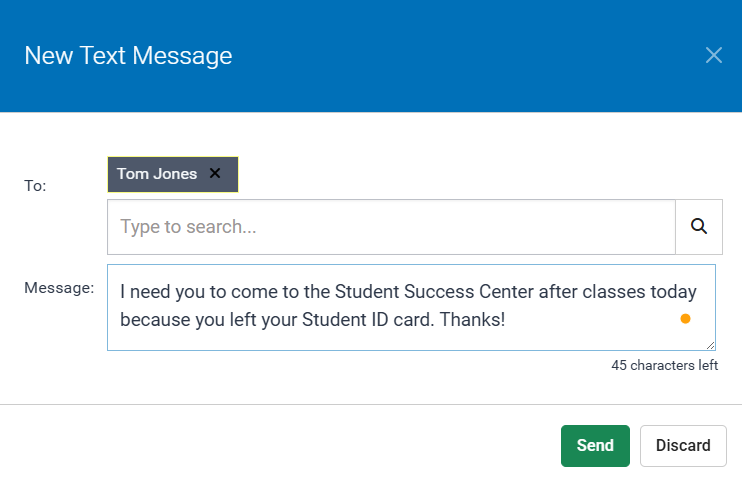Click the orange dot in message box
The height and width of the screenshot is (485, 742).
point(685,319)
